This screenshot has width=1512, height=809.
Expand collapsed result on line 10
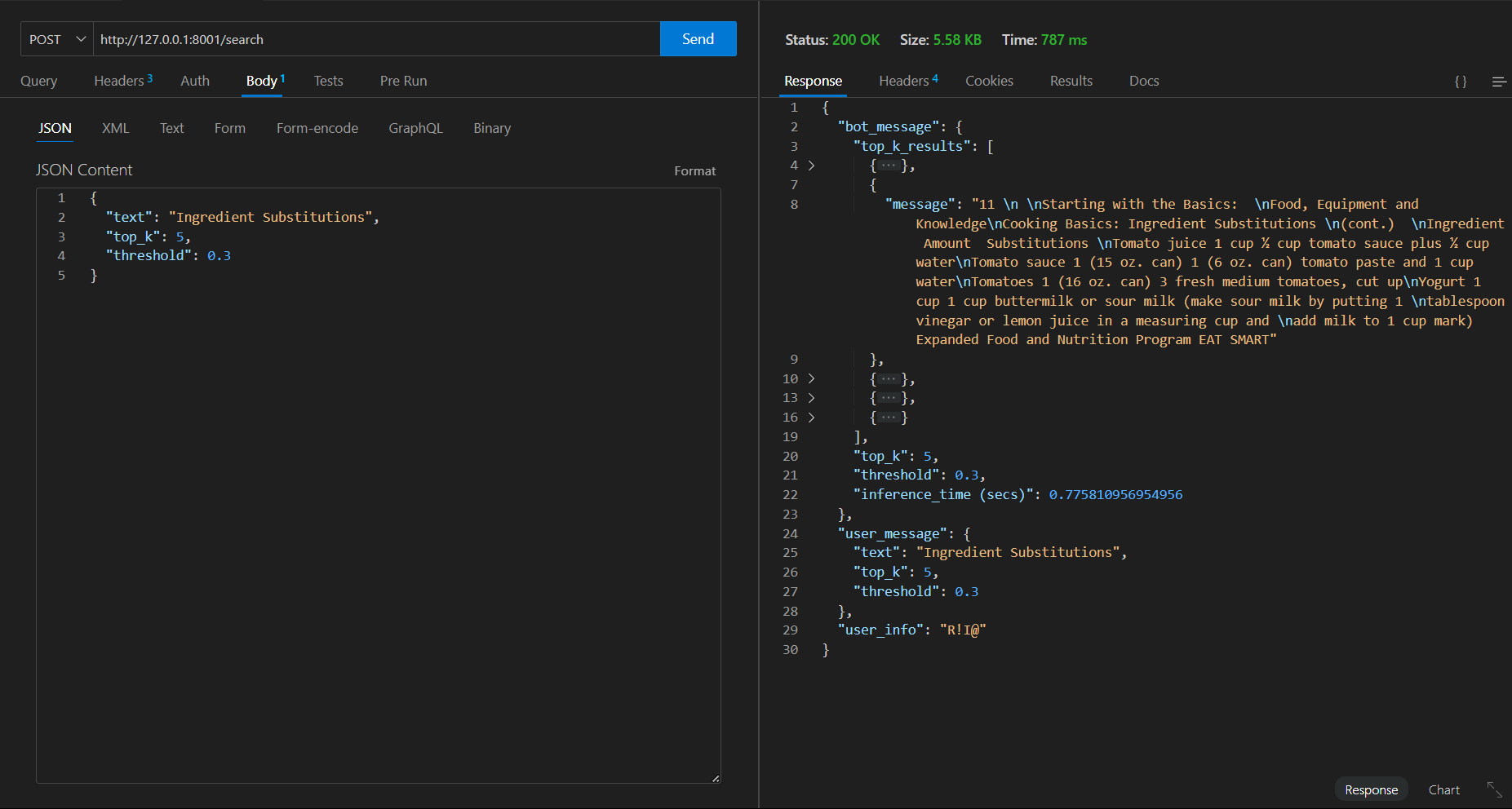coord(811,378)
